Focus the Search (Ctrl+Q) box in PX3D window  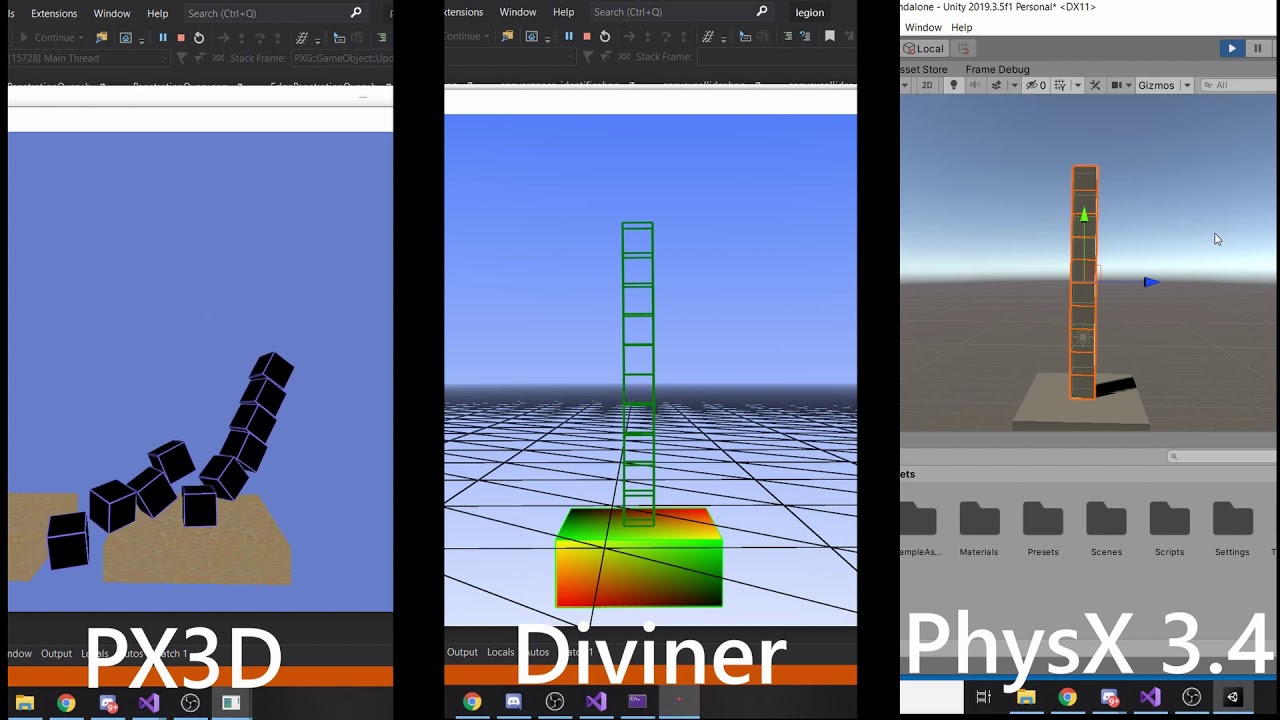tap(274, 13)
